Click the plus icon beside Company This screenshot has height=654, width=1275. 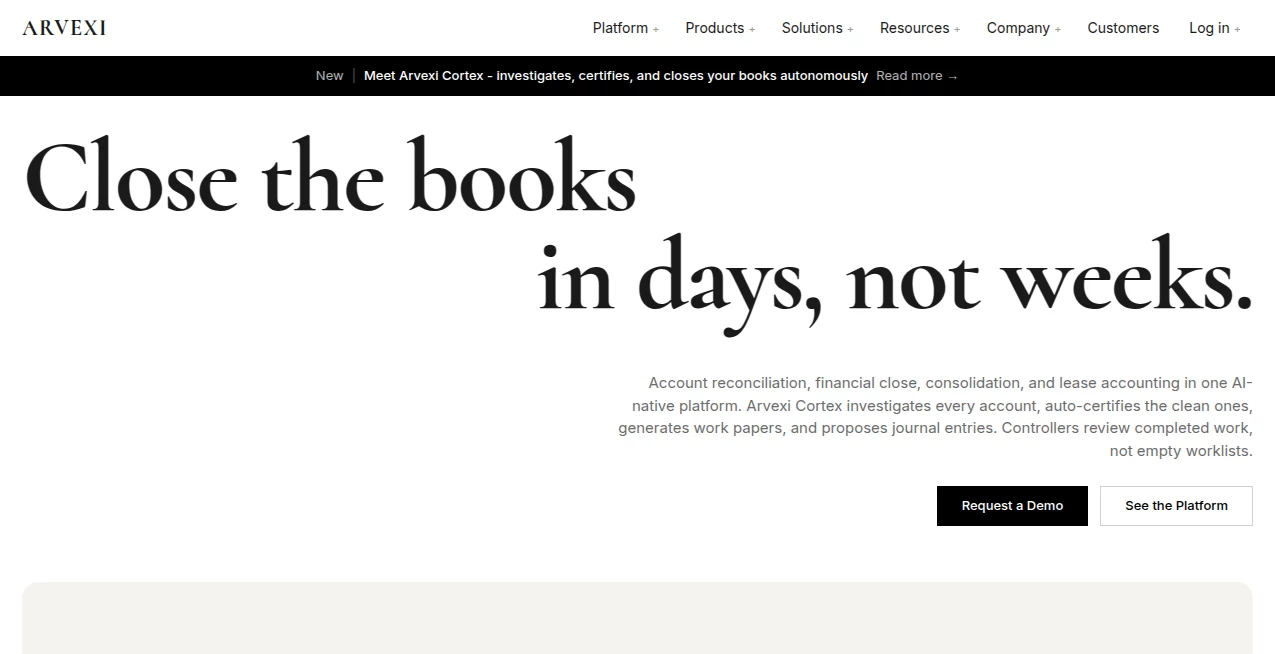pos(1058,30)
